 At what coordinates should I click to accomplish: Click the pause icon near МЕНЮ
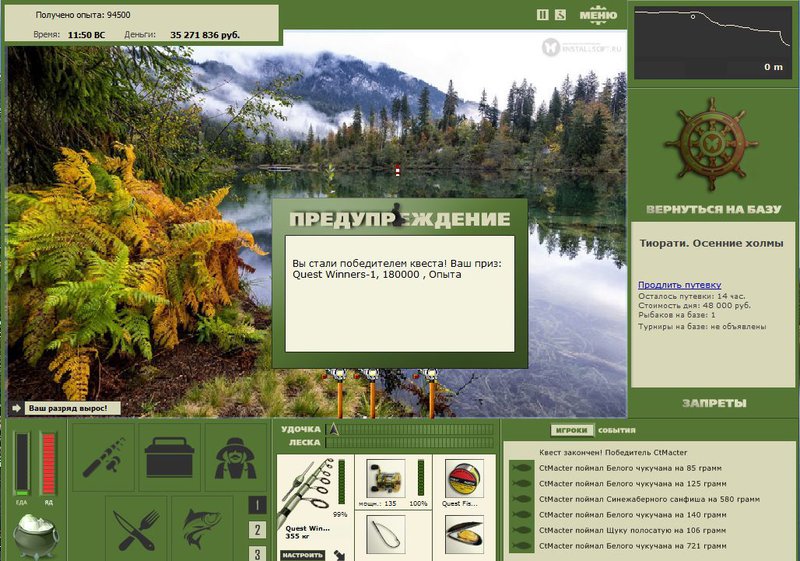point(542,15)
